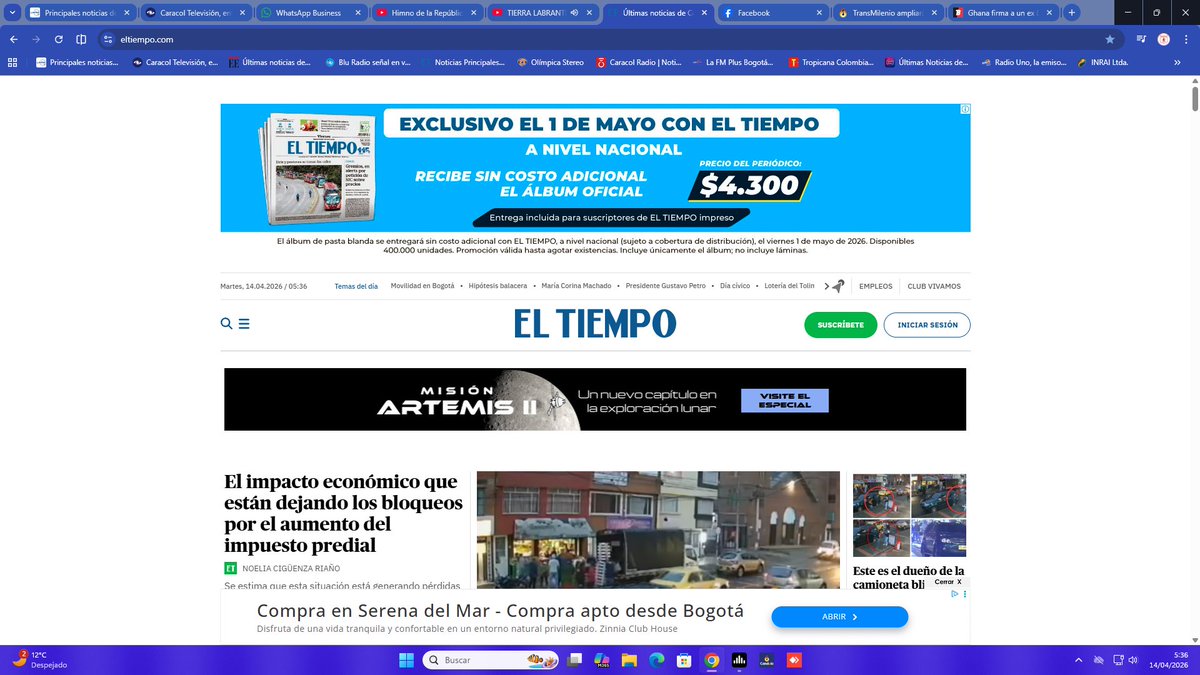Open the Día cívico topic
This screenshot has width=1200, height=675.
coord(736,286)
